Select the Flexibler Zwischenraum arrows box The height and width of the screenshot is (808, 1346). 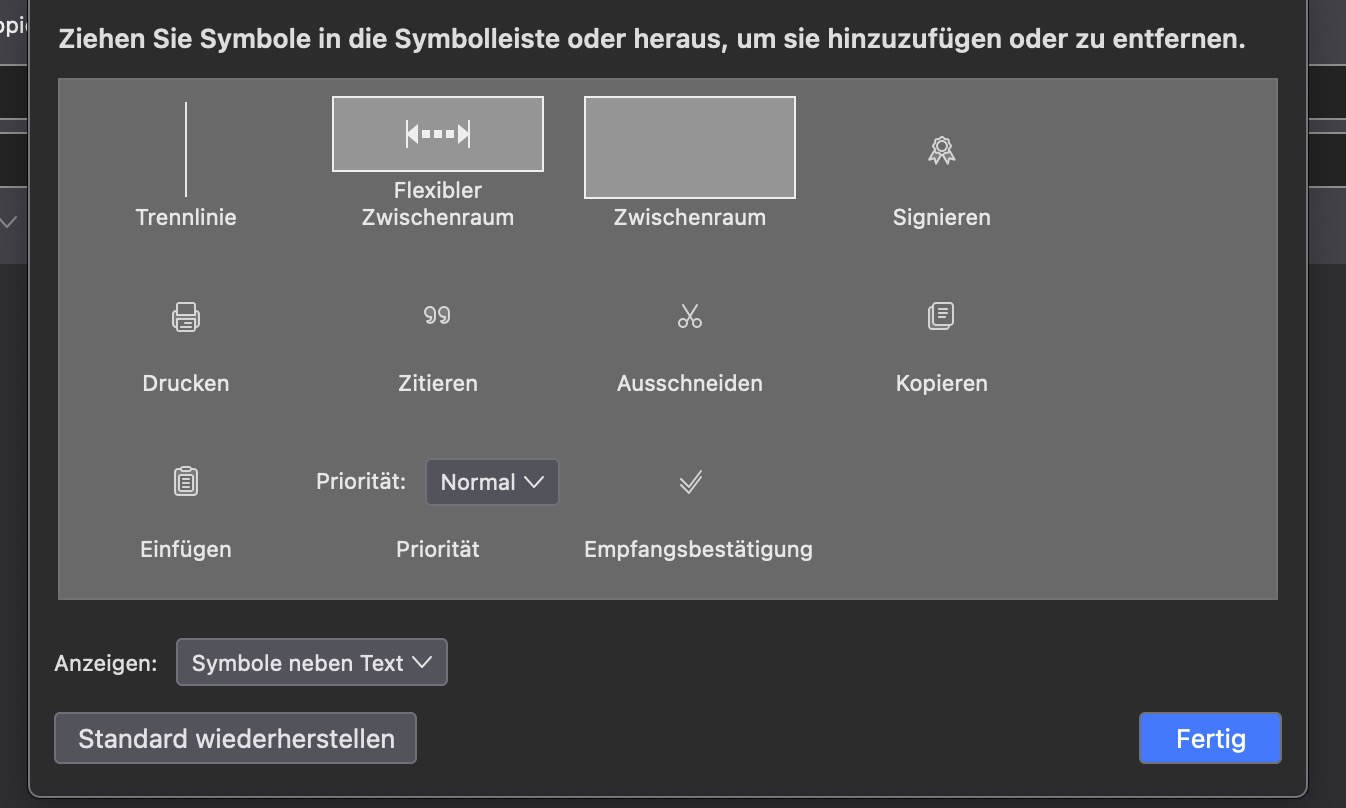pyautogui.click(x=438, y=134)
